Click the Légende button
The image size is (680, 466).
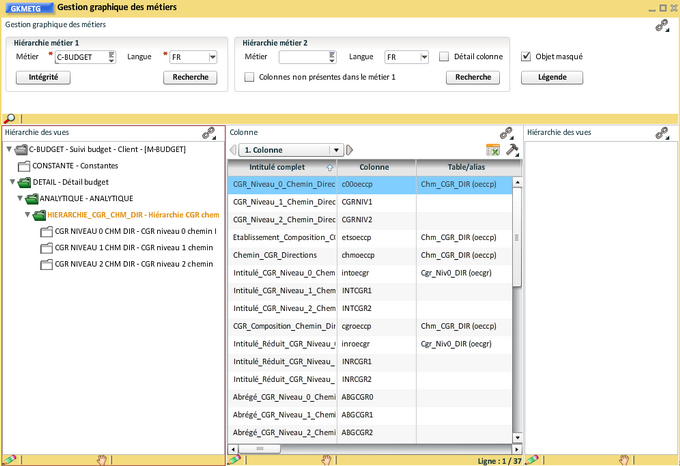[x=552, y=77]
